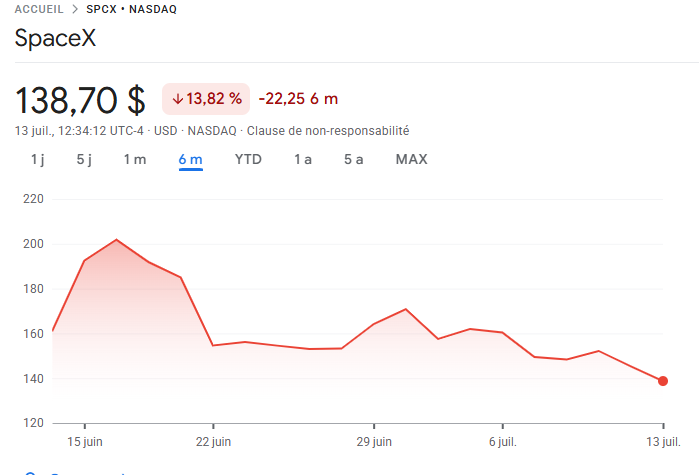
Task: Select the 1 j time range tab
Action: pyautogui.click(x=37, y=159)
